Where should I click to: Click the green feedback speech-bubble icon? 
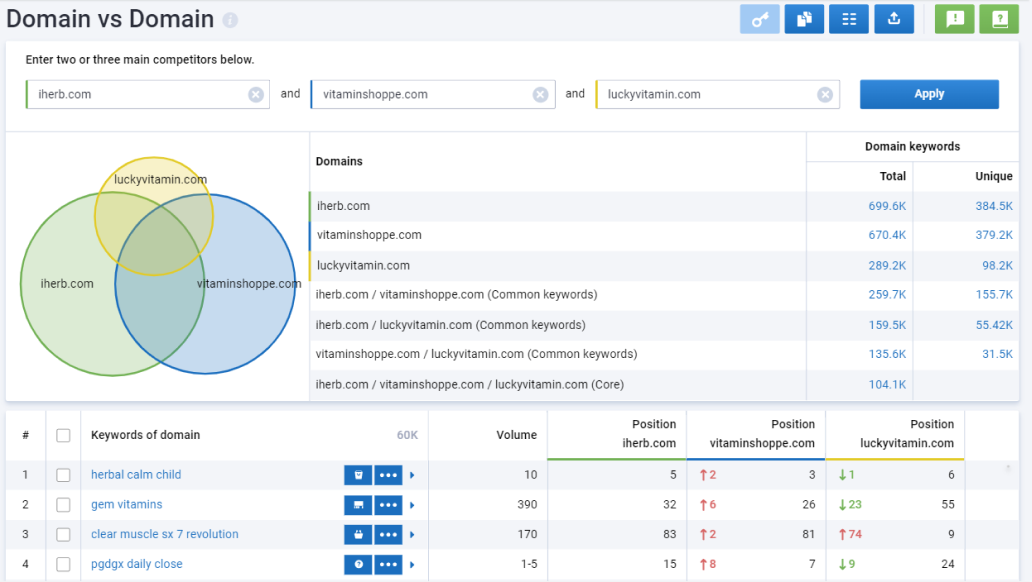[x=955, y=19]
